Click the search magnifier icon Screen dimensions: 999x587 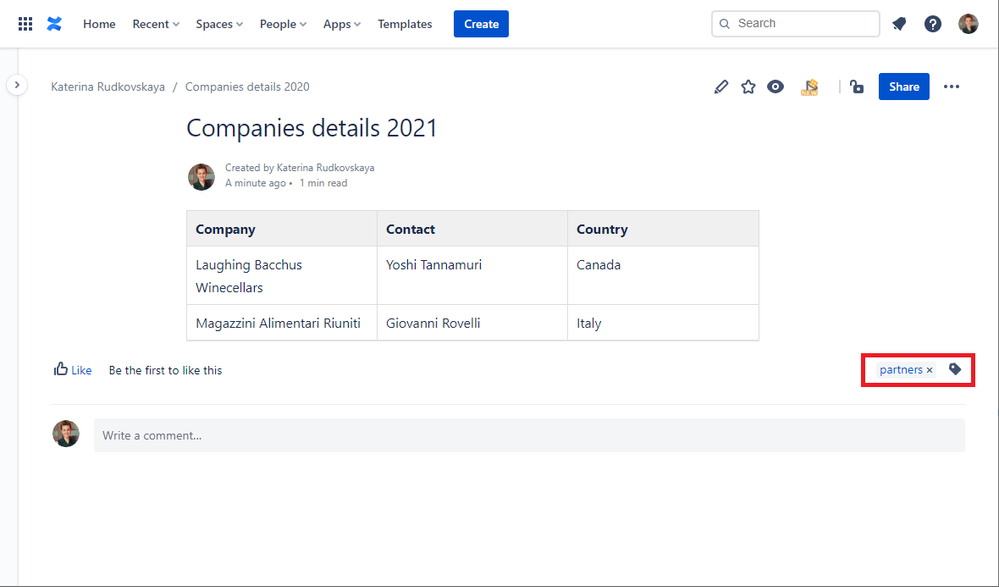[x=724, y=24]
